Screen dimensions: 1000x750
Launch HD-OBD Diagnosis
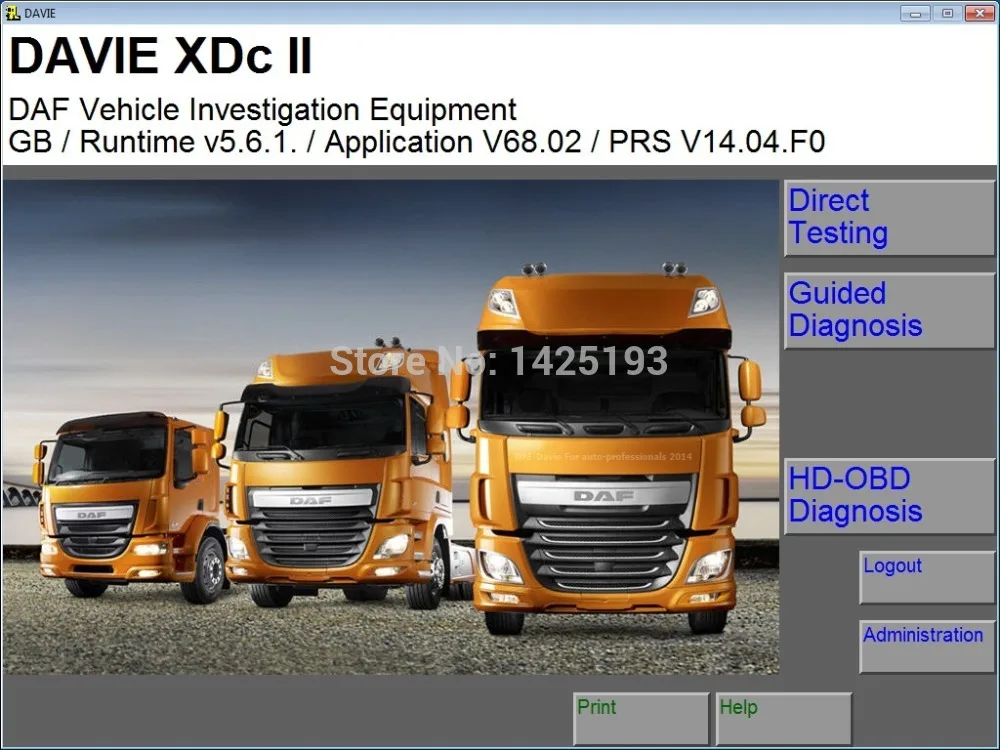(889, 496)
